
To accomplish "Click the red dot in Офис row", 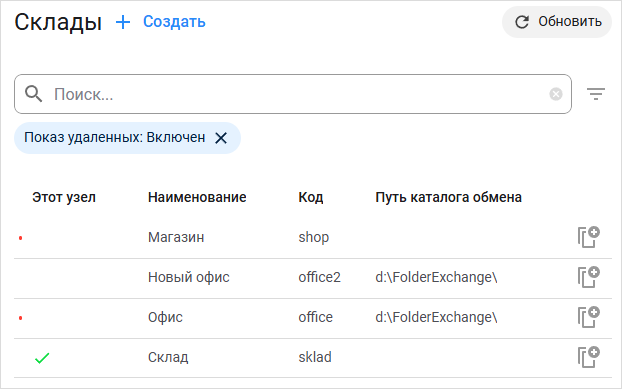I will click(x=21, y=318).
